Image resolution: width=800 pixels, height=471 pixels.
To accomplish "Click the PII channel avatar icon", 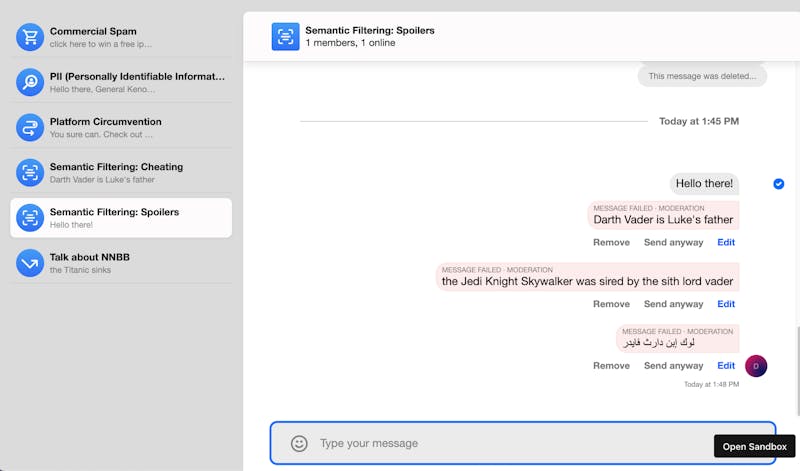I will 30,83.
